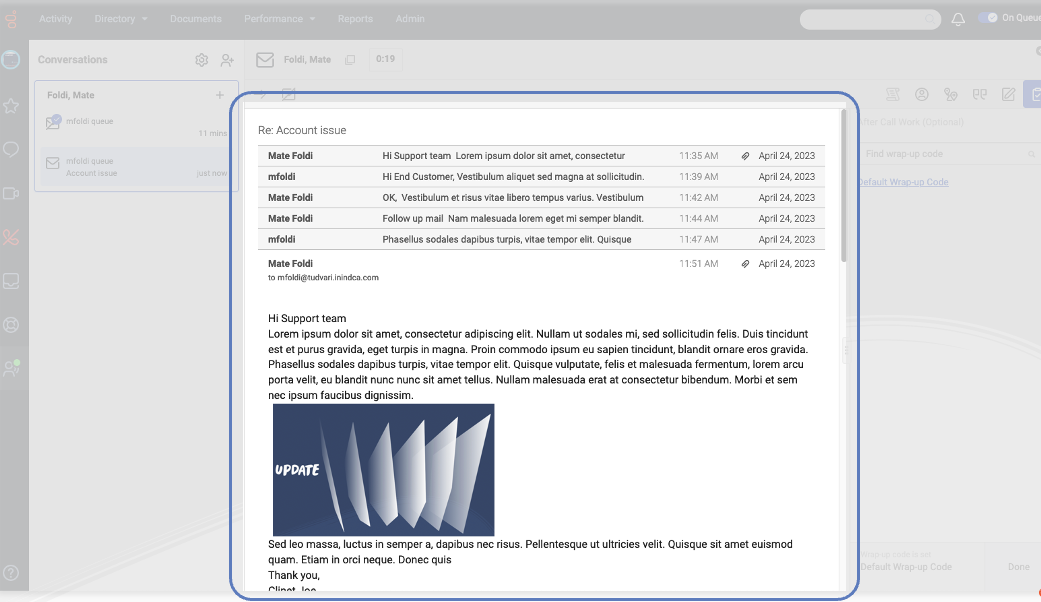Click the Find wrap-up code search field
Viewport: 1041px width, 602px height.
945,153
